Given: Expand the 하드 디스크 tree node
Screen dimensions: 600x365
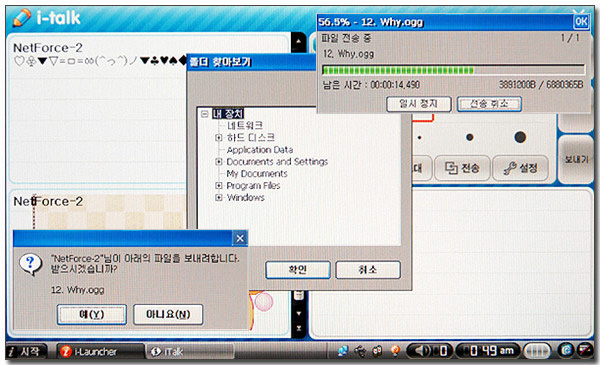Looking at the screenshot, I should pos(218,137).
